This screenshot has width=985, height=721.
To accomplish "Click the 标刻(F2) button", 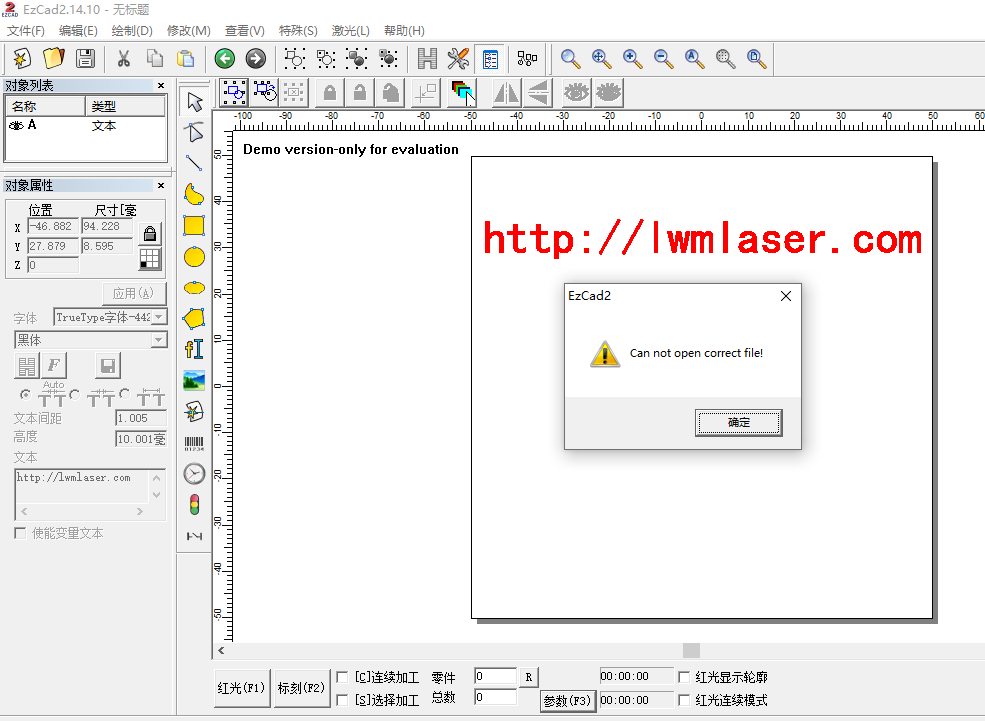I will coord(302,688).
